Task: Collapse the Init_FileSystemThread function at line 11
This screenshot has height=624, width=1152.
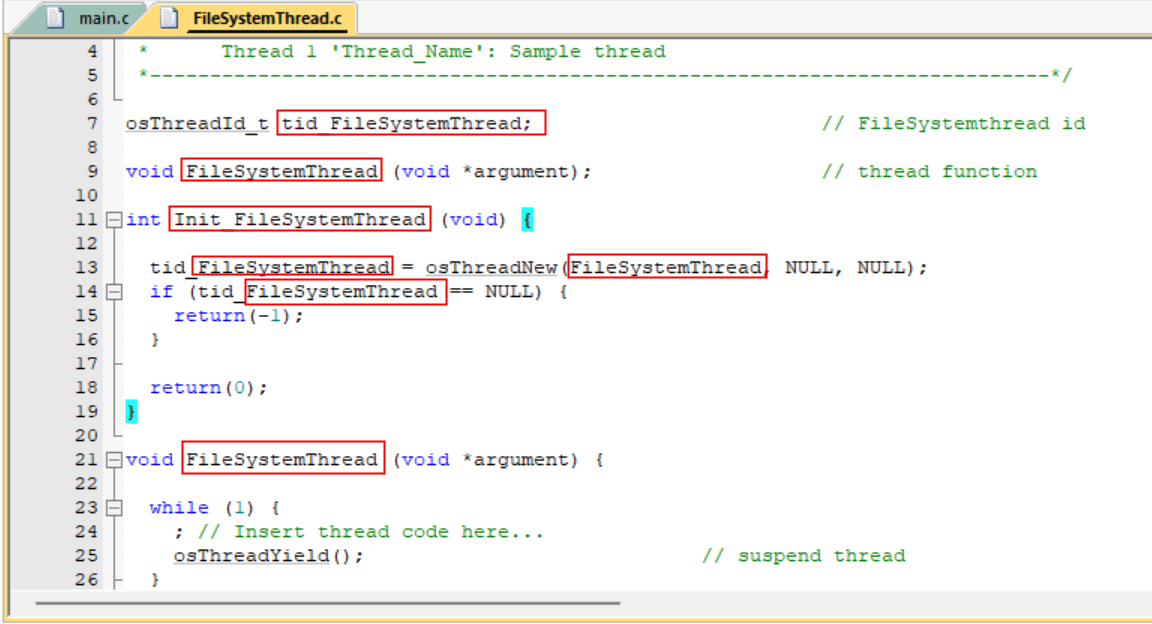Action: pos(114,220)
